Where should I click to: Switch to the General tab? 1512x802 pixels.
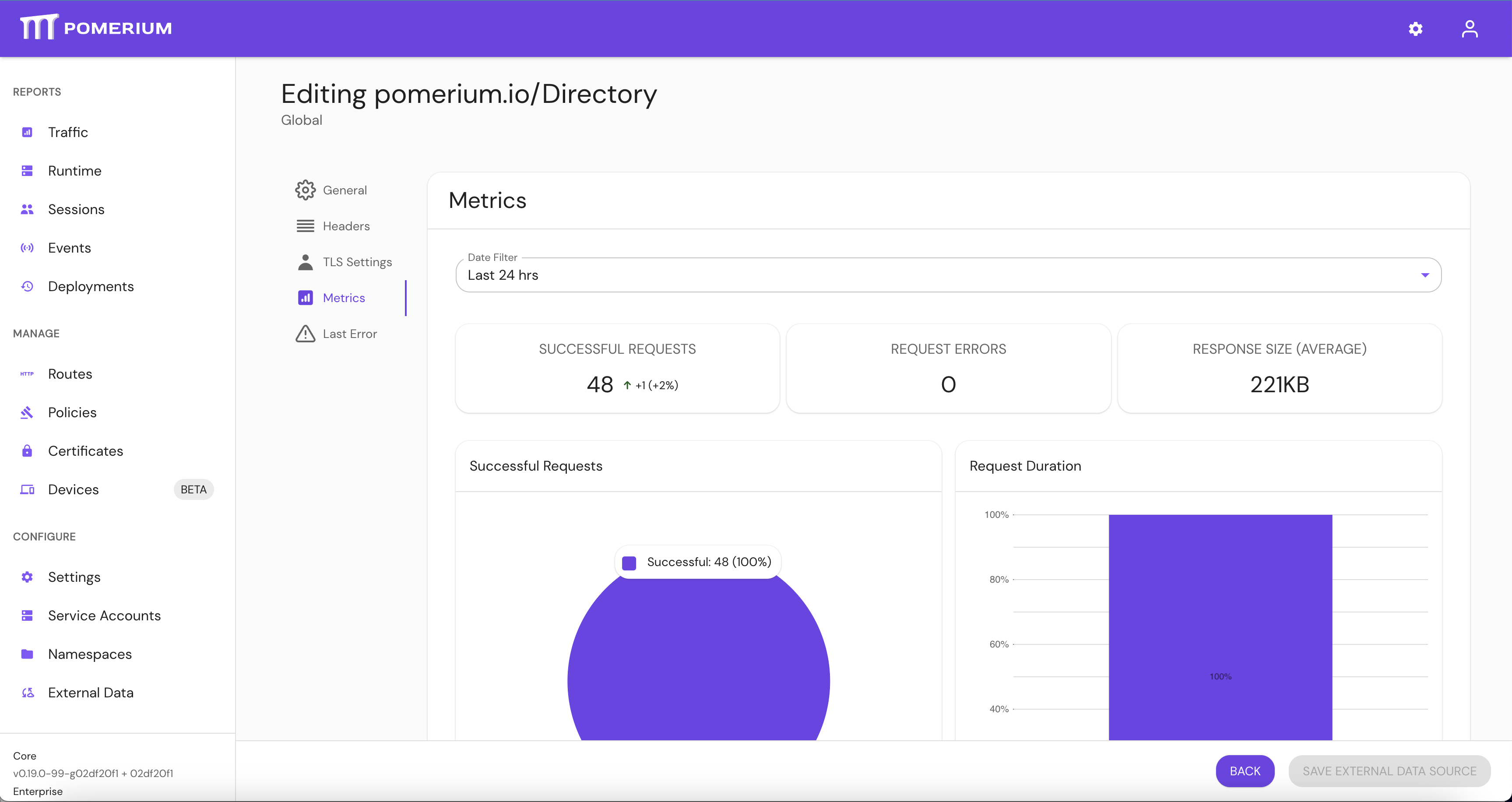345,190
